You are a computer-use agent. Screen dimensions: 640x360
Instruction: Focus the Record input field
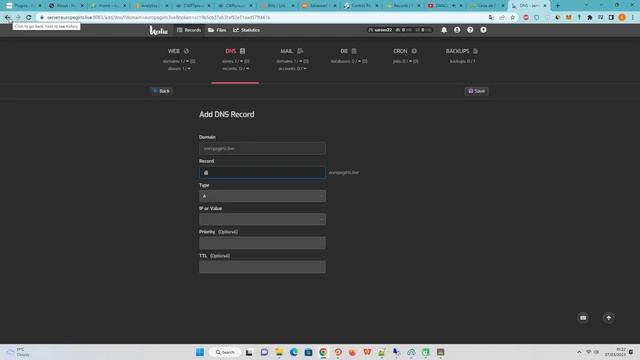(262, 172)
